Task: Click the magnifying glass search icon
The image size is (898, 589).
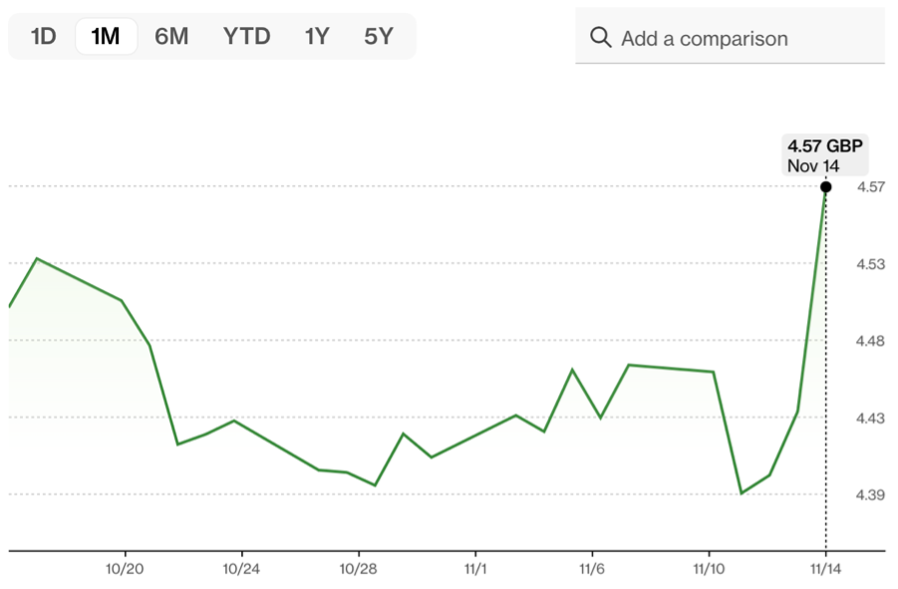Action: [x=601, y=38]
